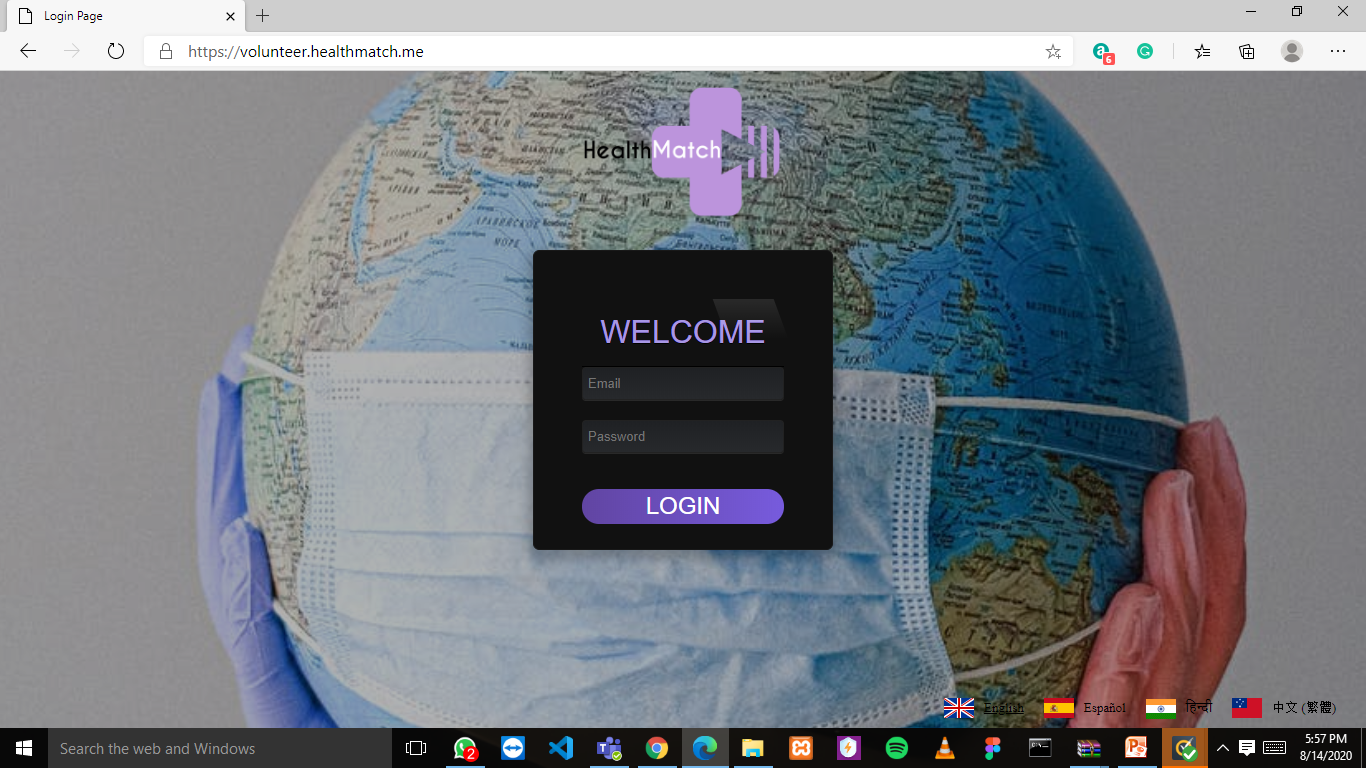Click the red flag beside 中文
1366x768 pixels.
point(1247,708)
